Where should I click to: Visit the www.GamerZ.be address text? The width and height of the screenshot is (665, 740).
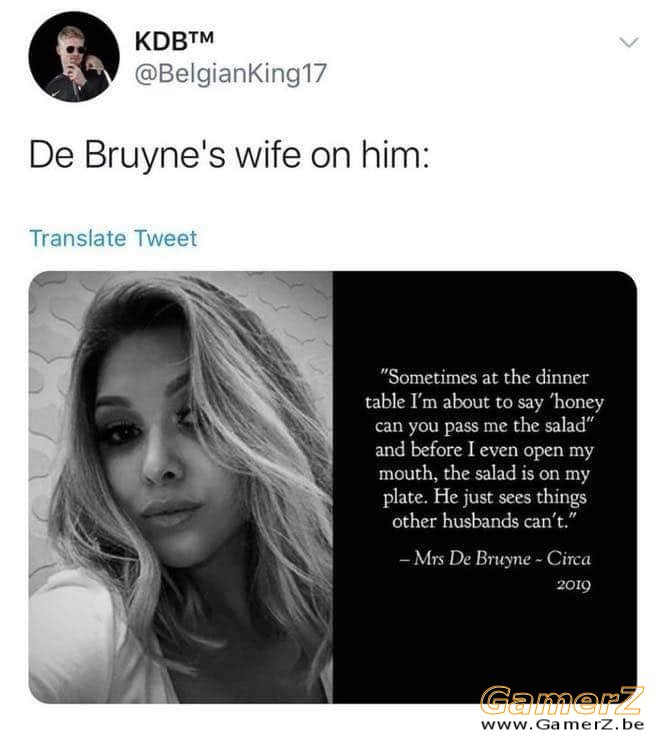click(x=563, y=723)
